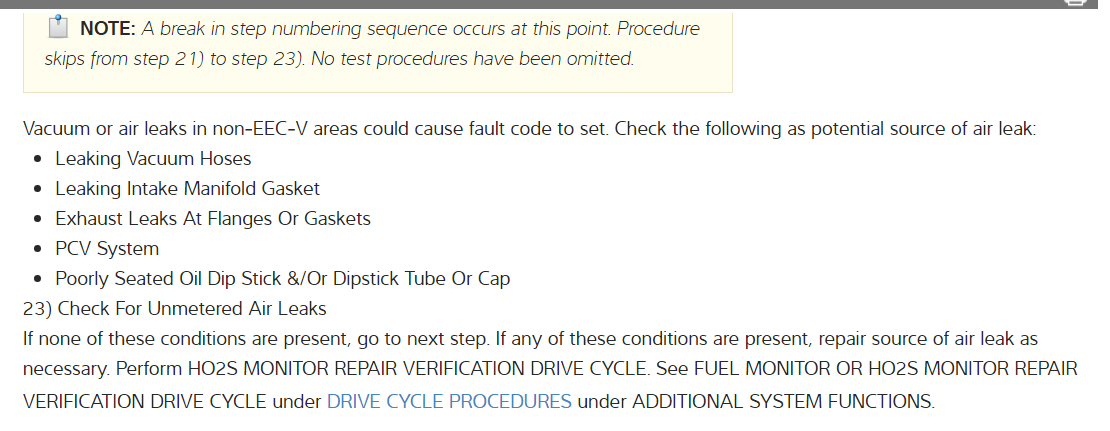1110x431 pixels.
Task: Click "Exhaust Leaks At Flanges Or Gaskets" item
Action: click(213, 218)
